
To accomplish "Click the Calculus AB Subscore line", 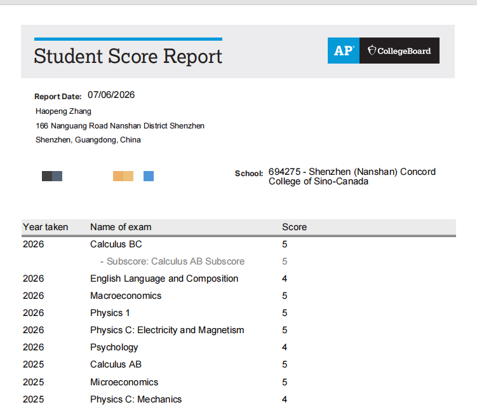I will [172, 262].
